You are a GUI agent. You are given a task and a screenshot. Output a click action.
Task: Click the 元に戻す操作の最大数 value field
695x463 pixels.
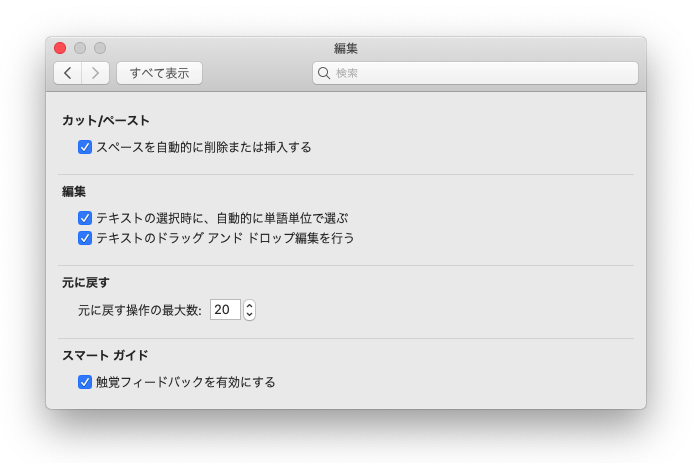click(x=225, y=309)
